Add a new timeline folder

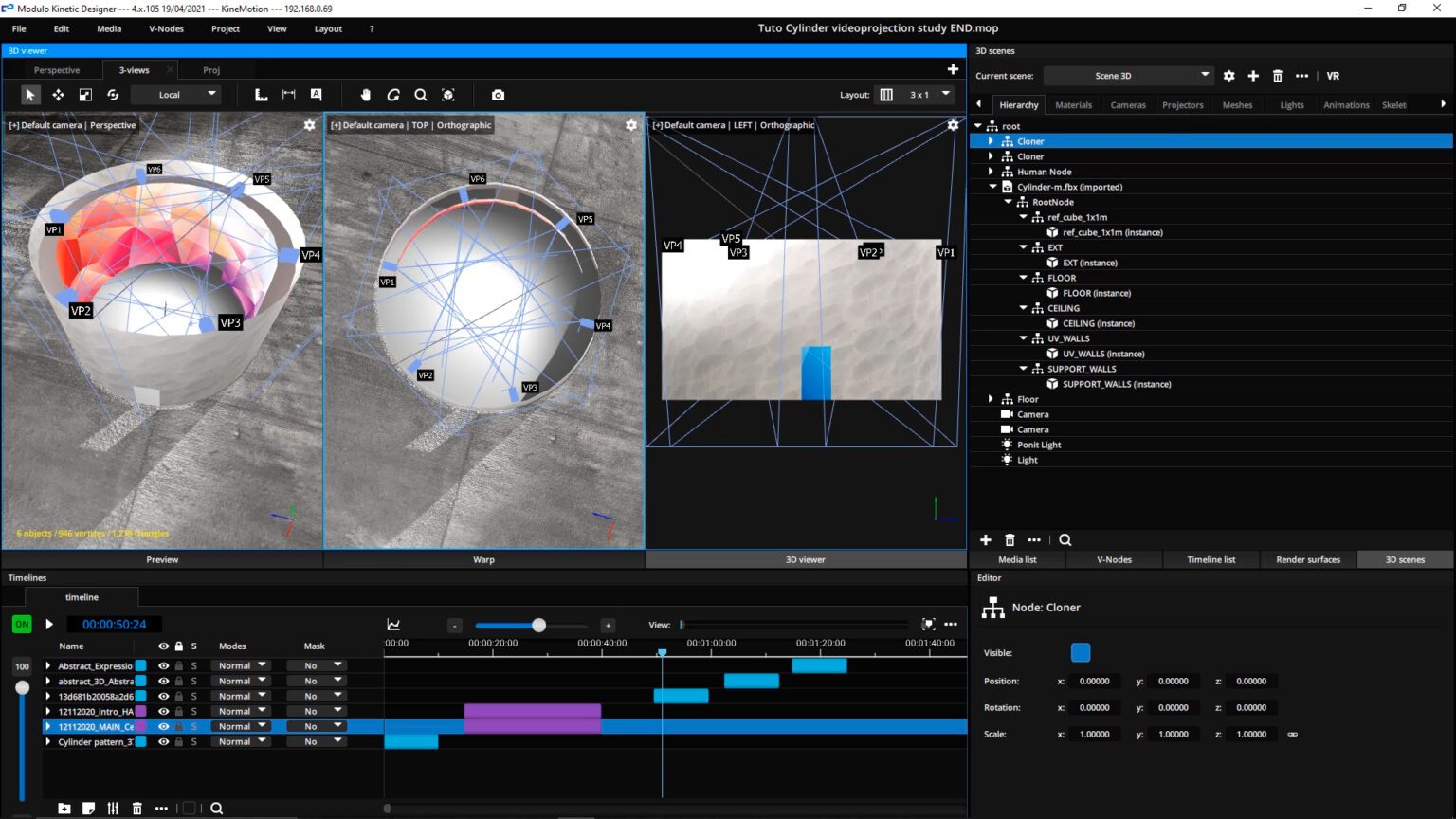tap(64, 808)
